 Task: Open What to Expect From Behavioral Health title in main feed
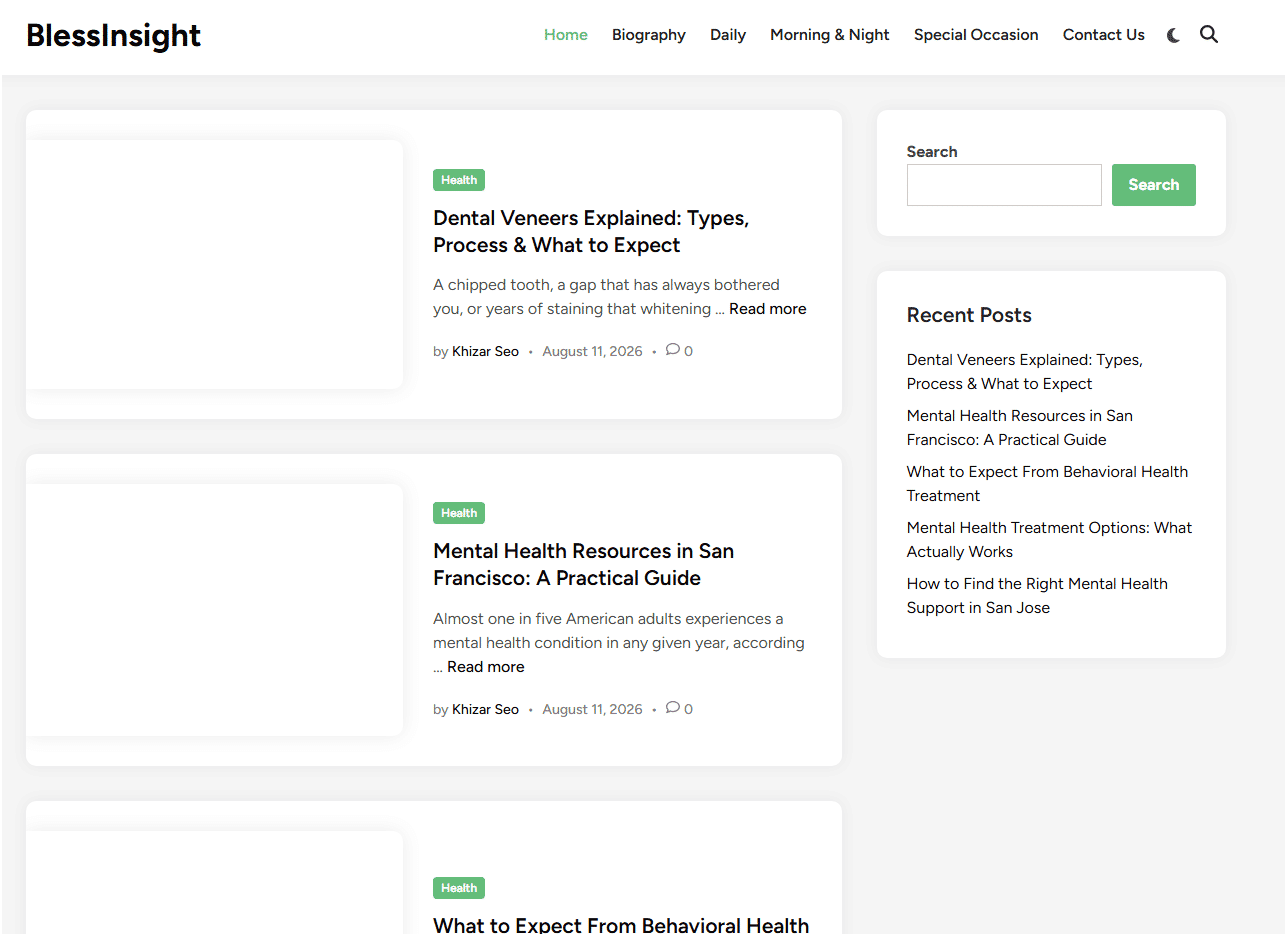click(621, 925)
